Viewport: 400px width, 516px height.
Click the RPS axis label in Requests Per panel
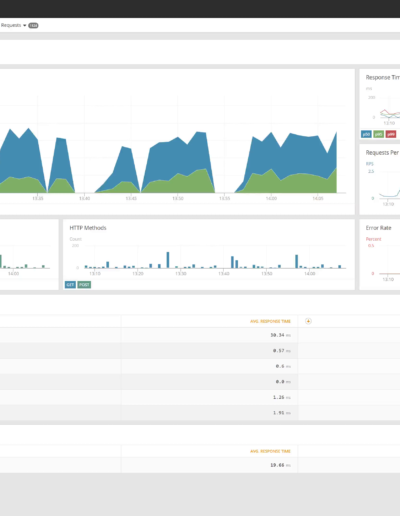pos(370,164)
